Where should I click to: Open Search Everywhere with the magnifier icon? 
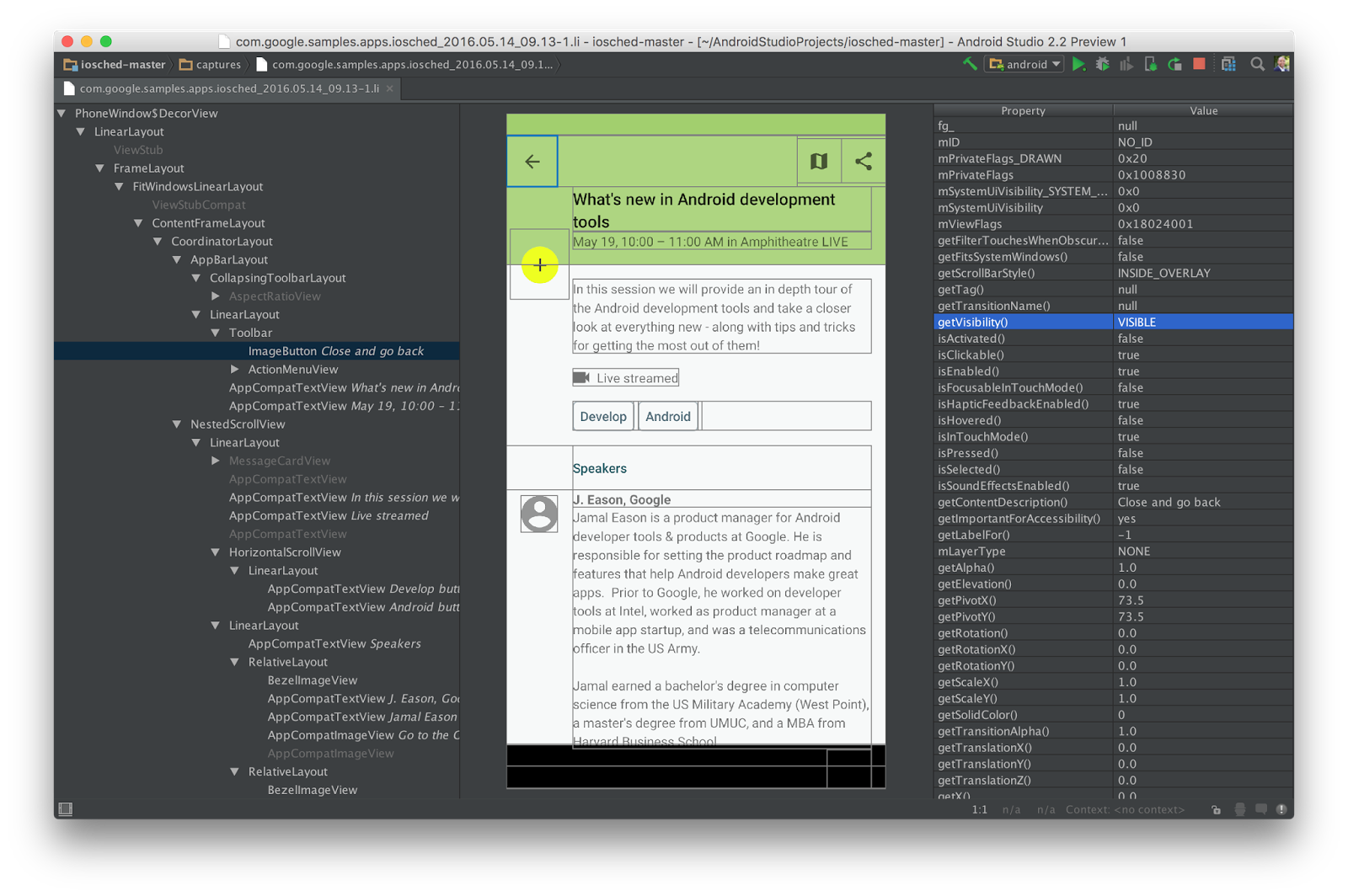1258,64
